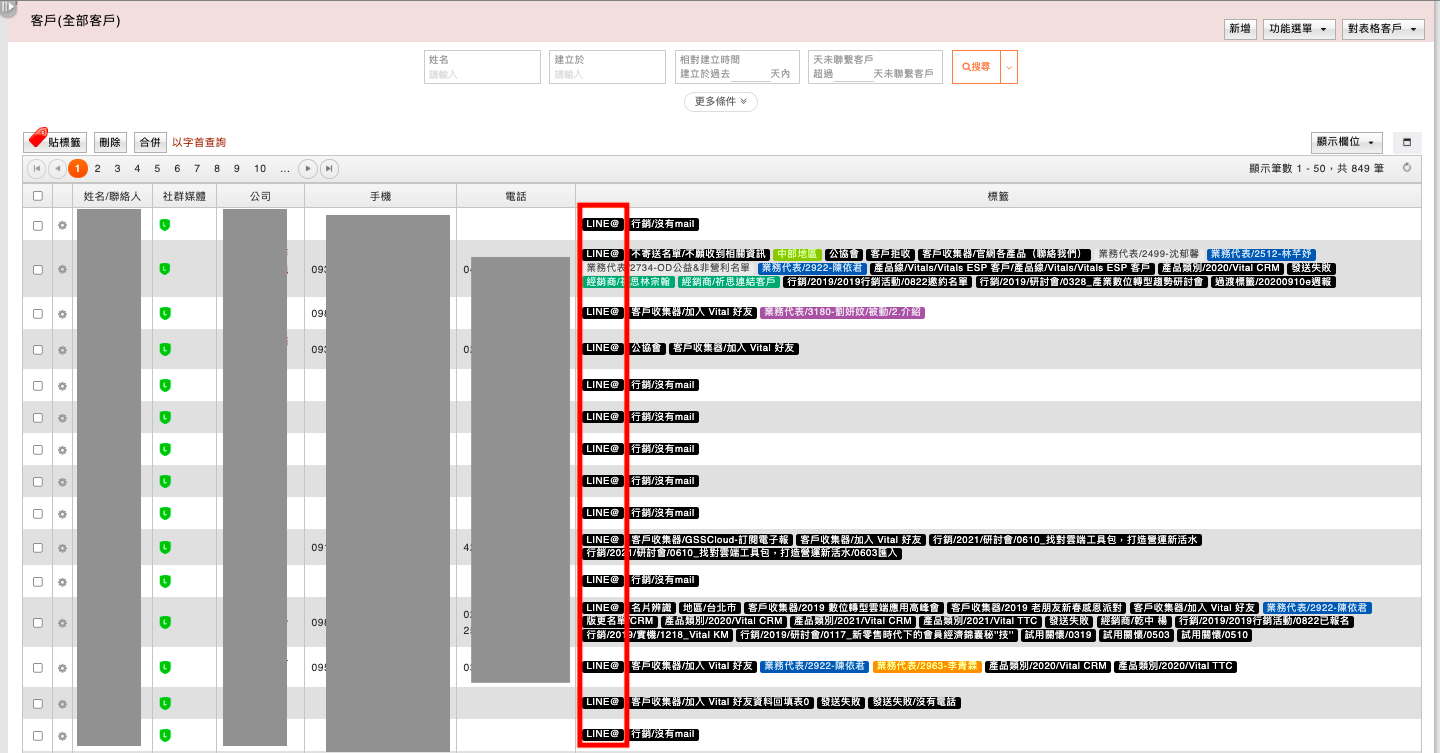This screenshot has height=753, width=1440.
Task: Click the 貼標籤 tag button
Action: pos(55,143)
